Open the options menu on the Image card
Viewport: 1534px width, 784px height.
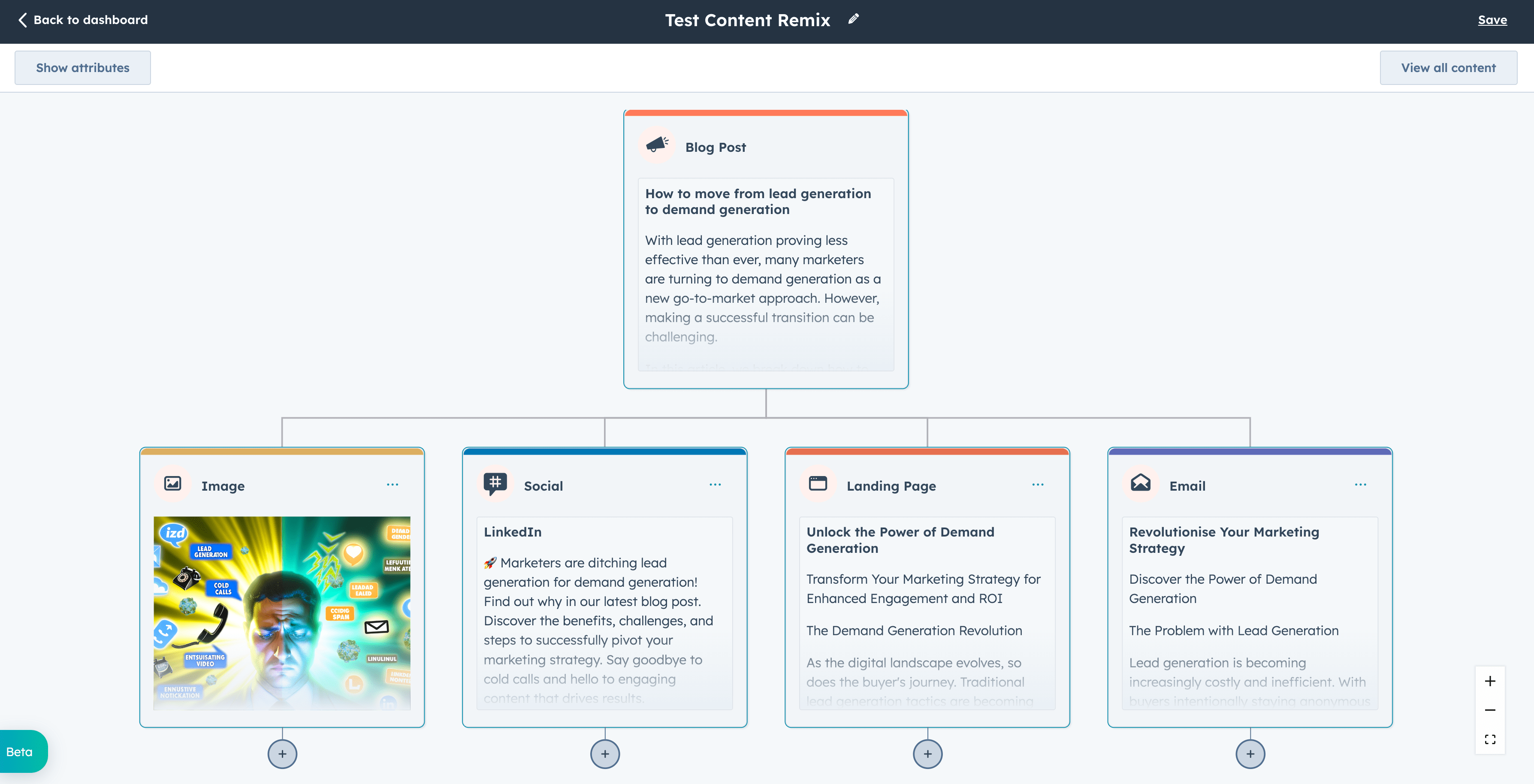pos(393,485)
